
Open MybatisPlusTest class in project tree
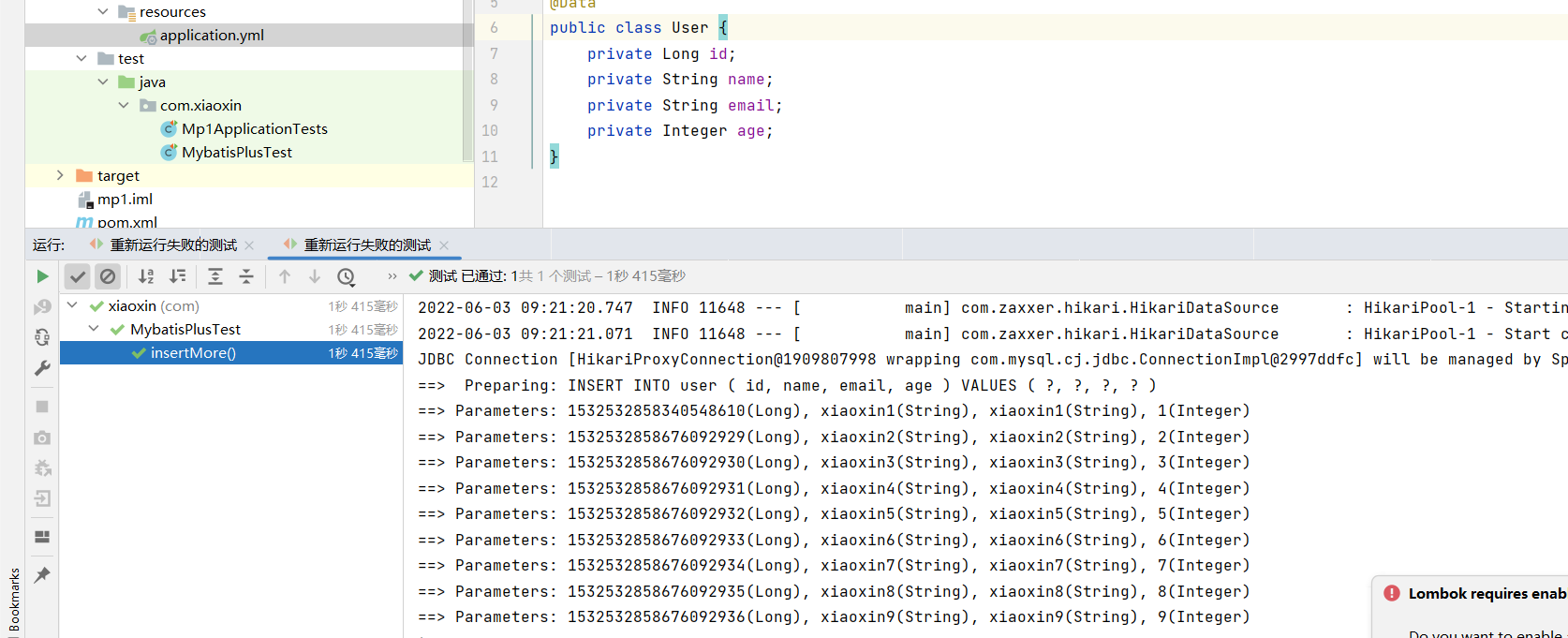click(x=237, y=153)
